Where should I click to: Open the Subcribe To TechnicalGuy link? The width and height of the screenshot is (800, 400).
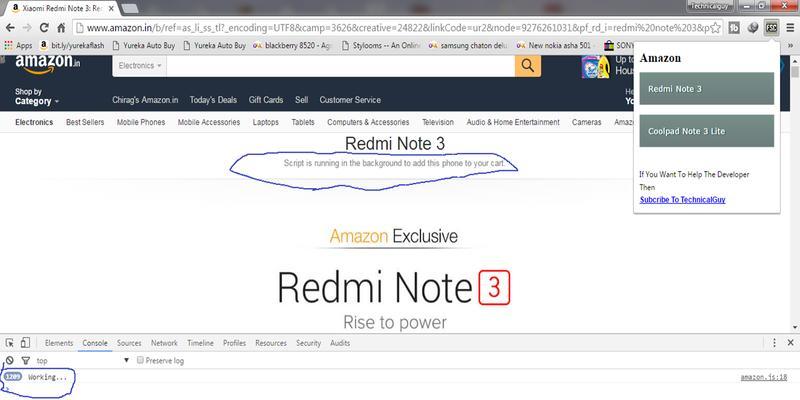point(683,199)
